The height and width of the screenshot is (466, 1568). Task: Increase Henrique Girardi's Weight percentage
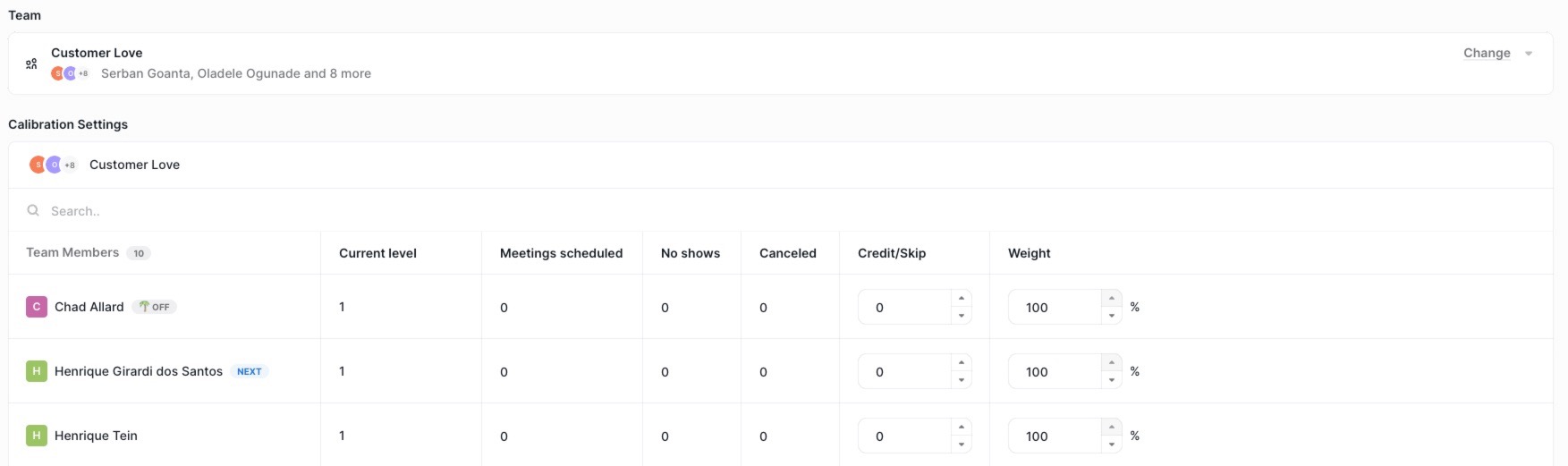click(x=1111, y=363)
